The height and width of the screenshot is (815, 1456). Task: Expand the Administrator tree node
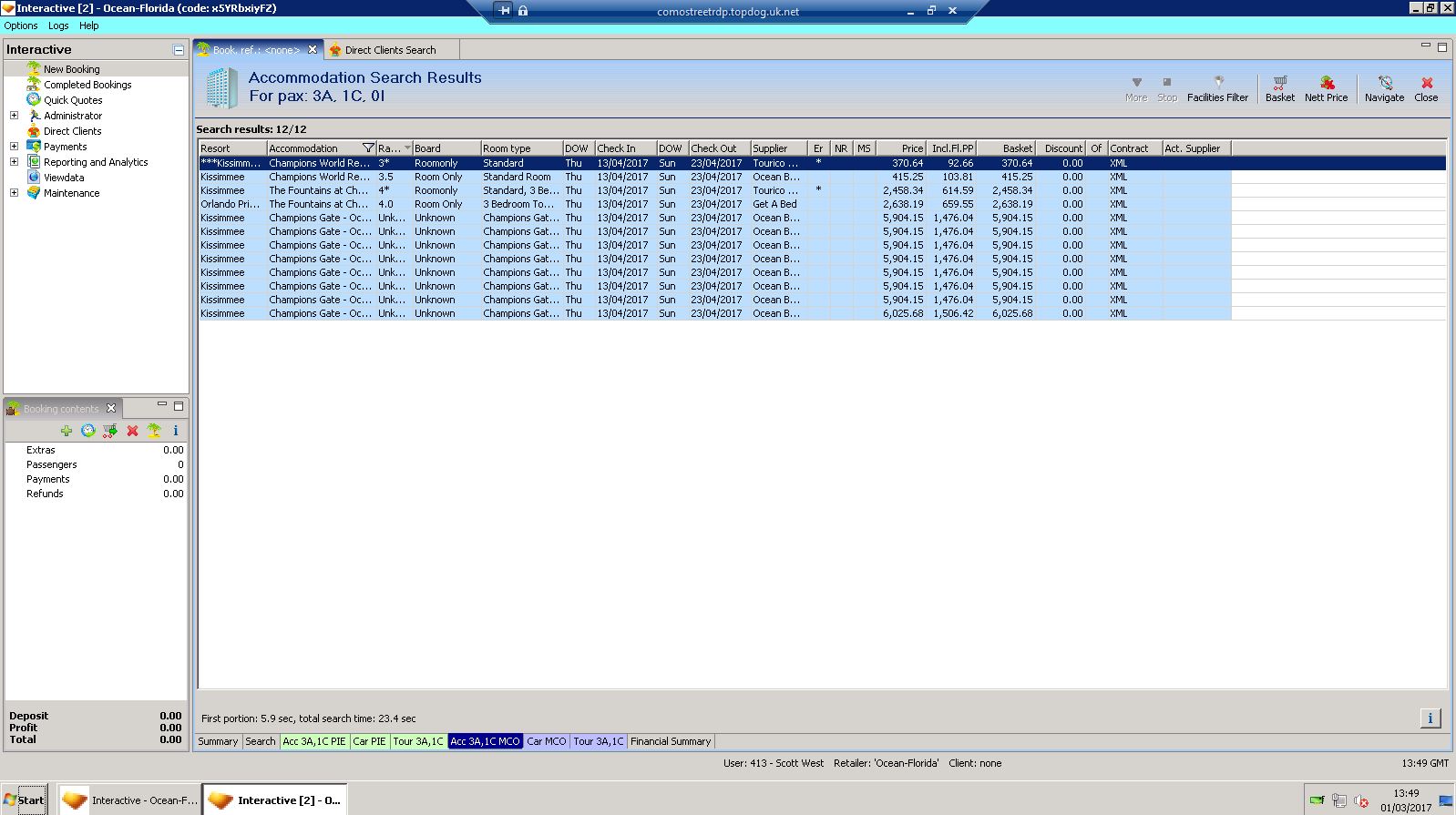pyautogui.click(x=14, y=116)
